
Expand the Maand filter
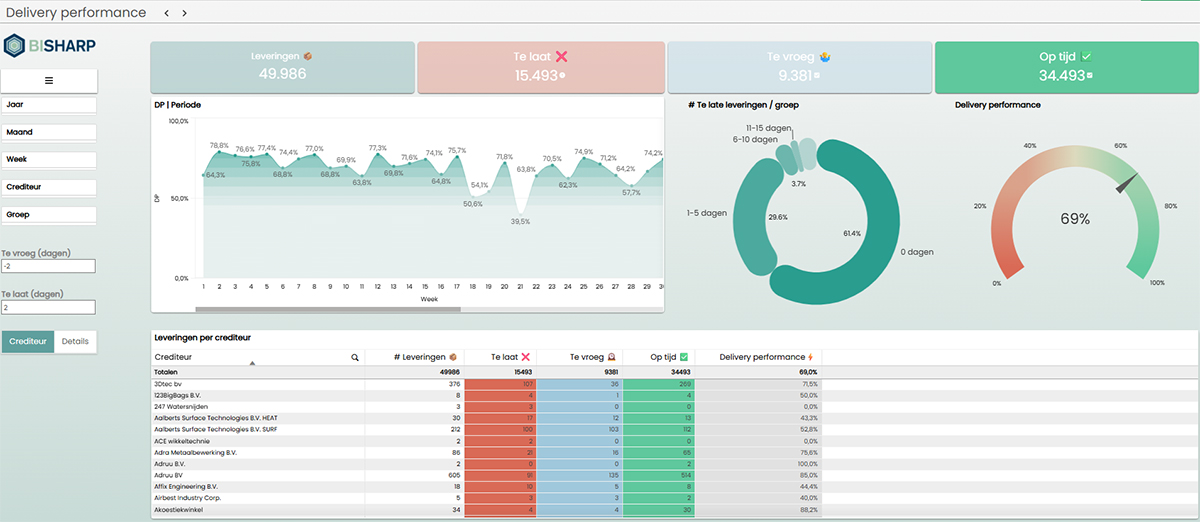(x=49, y=132)
